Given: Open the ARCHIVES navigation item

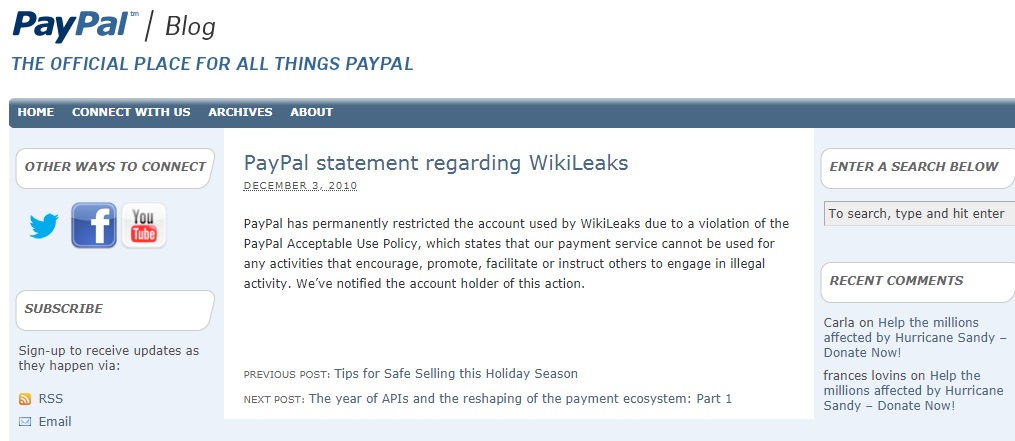Looking at the screenshot, I should coord(240,112).
